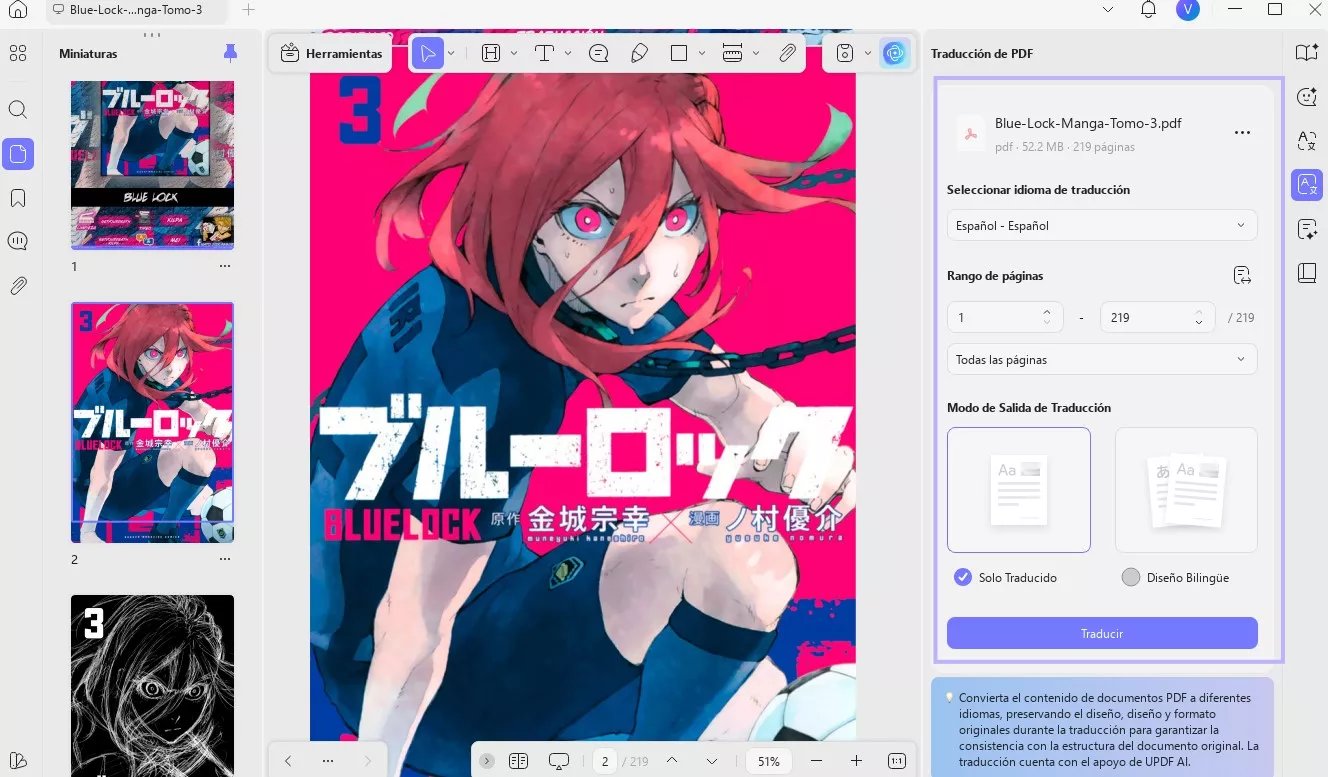The width and height of the screenshot is (1328, 777).
Task: Open the search icon in the left sidebar
Action: tap(18, 110)
